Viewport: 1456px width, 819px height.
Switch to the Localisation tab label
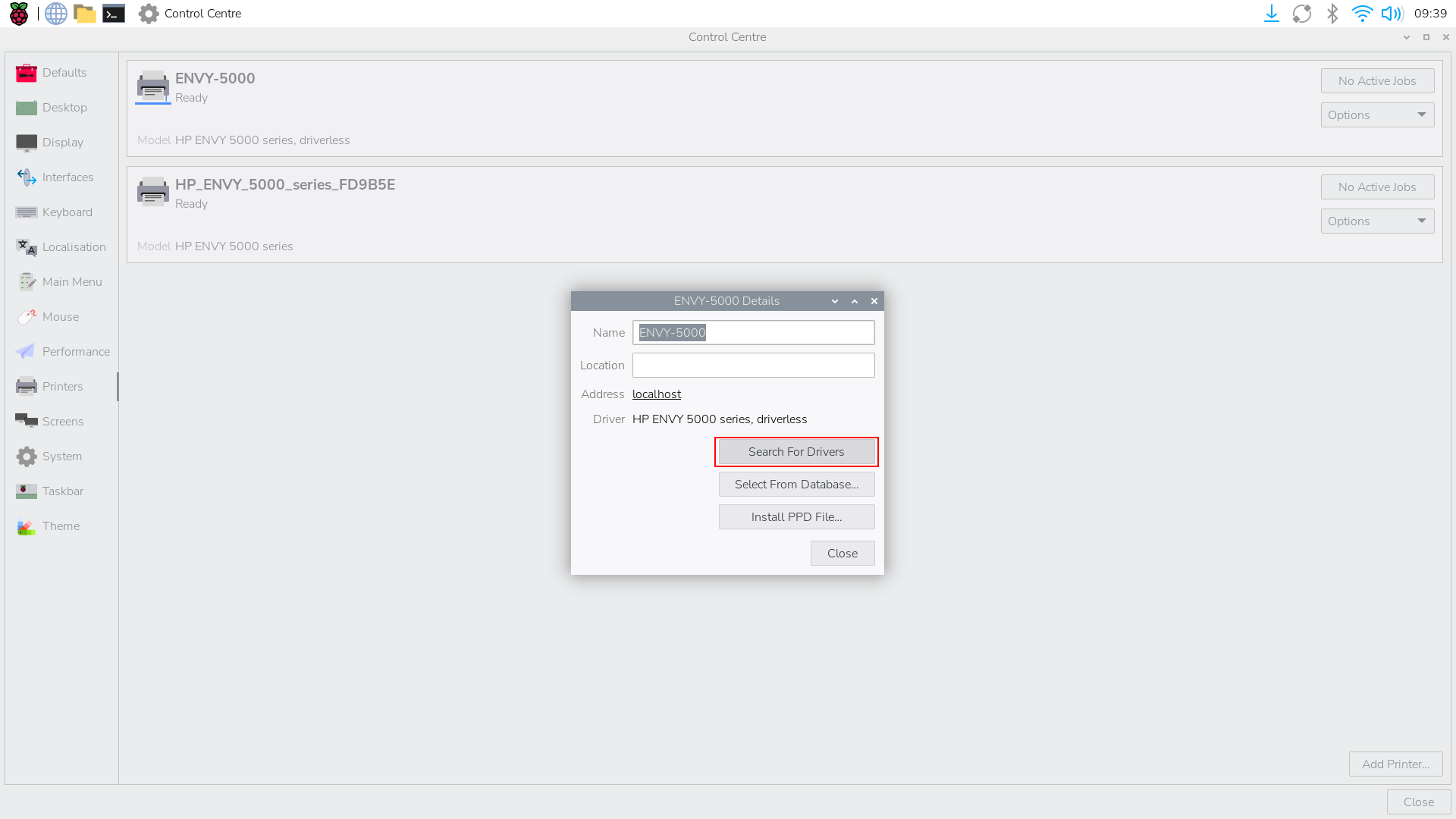(74, 247)
